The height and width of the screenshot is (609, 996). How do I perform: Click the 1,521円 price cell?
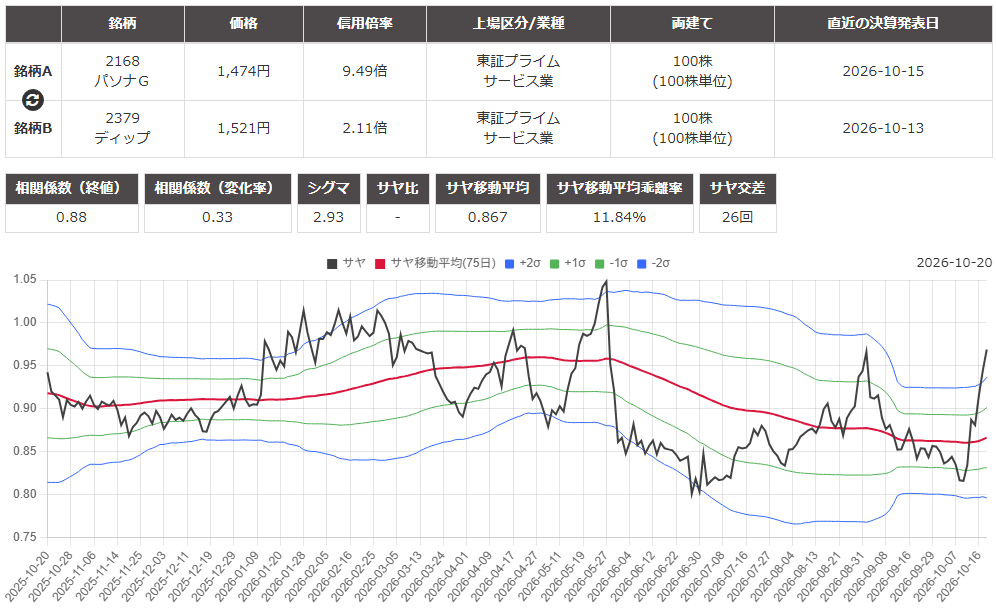244,128
